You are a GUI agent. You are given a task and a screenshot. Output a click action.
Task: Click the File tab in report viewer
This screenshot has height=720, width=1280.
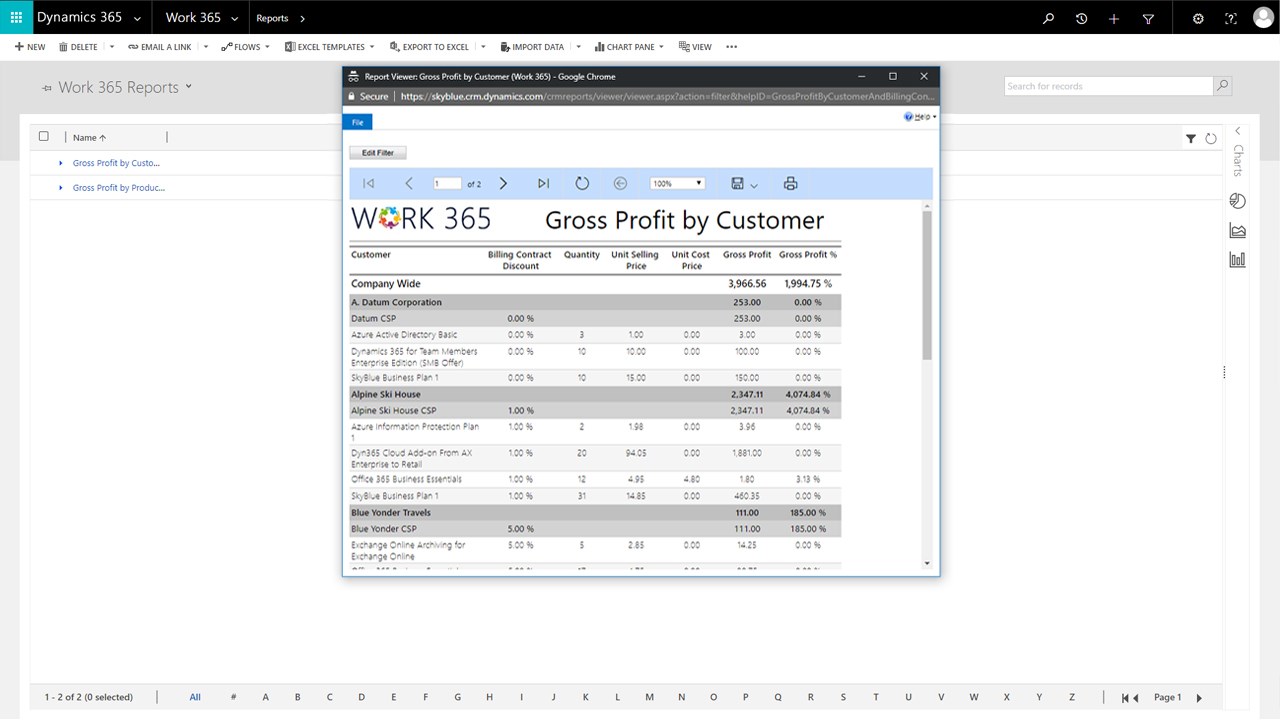[358, 122]
